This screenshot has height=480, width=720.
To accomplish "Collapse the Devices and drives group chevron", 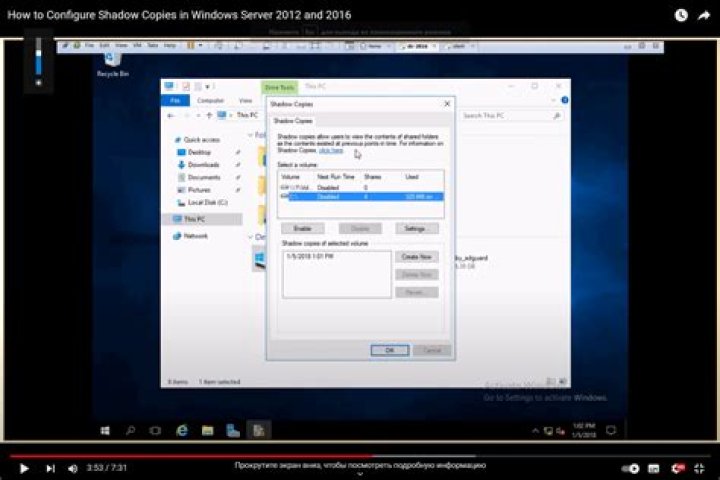I will (x=251, y=237).
